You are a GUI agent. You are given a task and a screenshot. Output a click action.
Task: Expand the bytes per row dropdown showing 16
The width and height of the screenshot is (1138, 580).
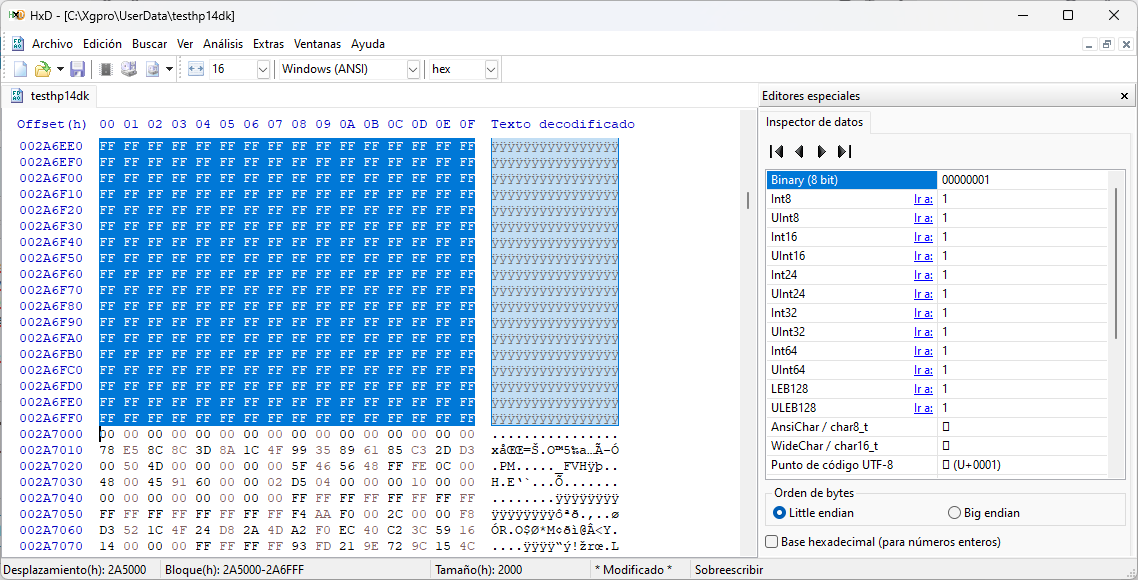point(263,69)
